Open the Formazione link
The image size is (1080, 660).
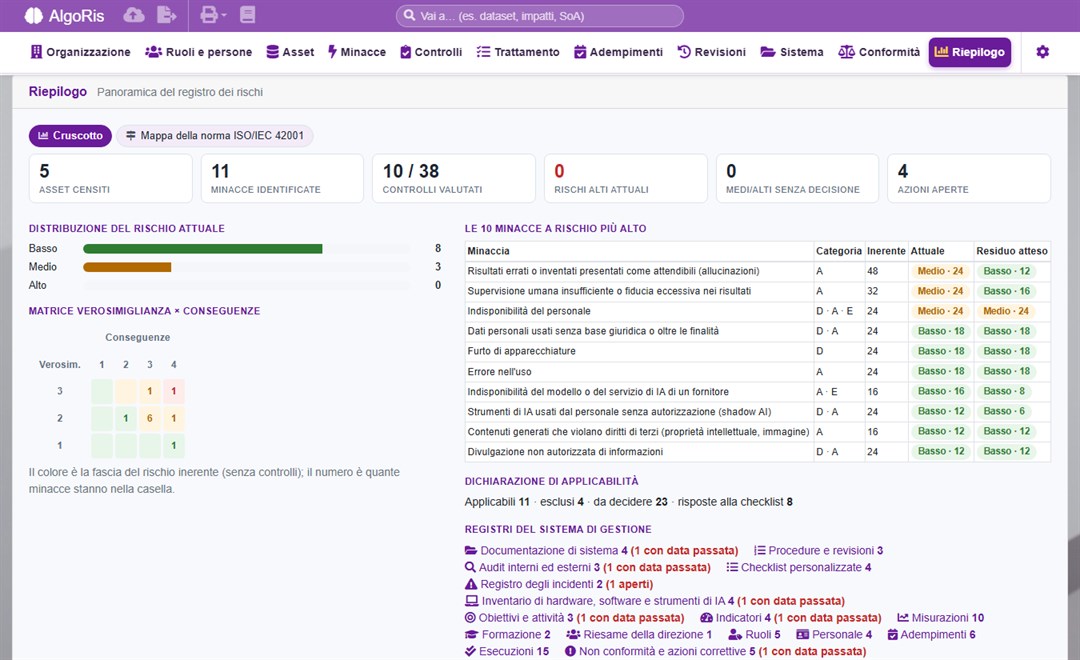point(508,635)
